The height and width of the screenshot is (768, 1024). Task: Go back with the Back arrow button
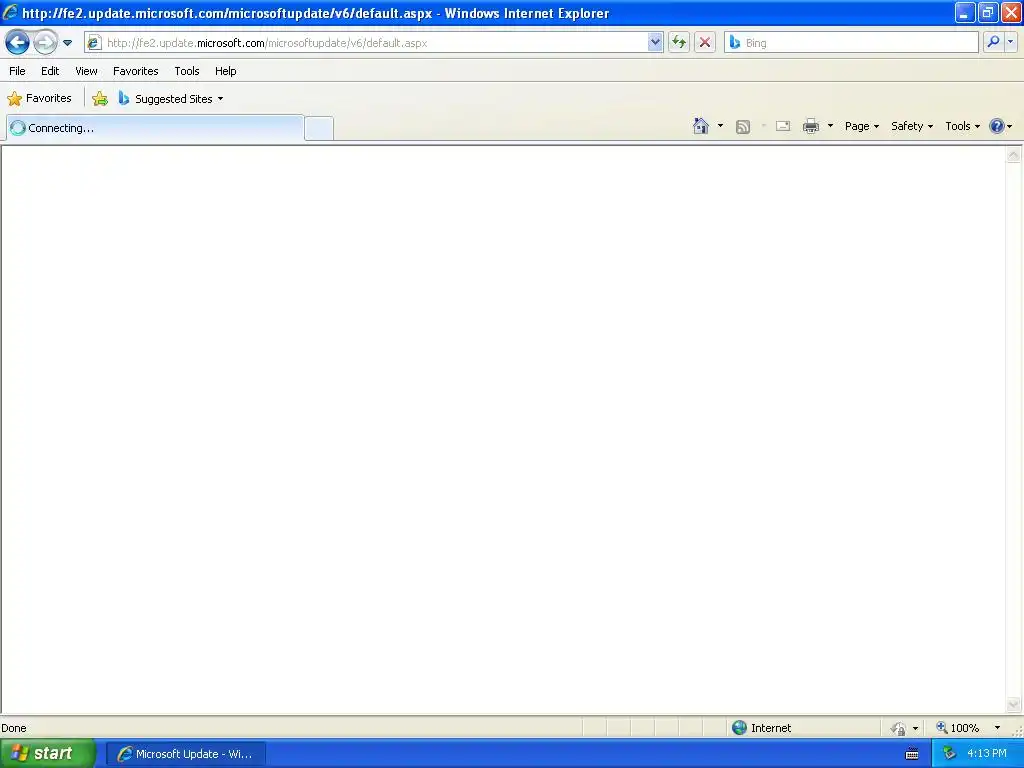[17, 43]
